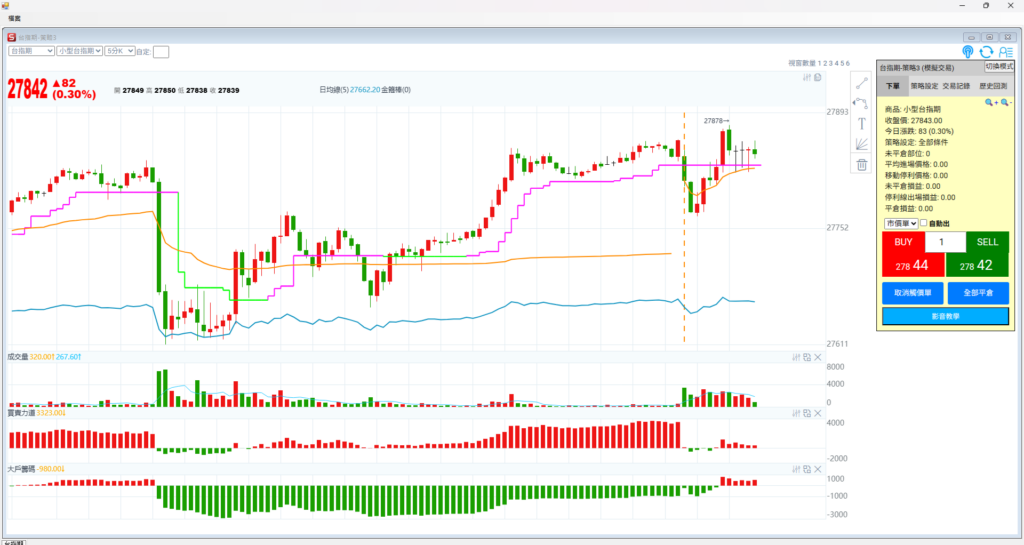
Task: Select the trend line drawing tool
Action: pos(861,82)
